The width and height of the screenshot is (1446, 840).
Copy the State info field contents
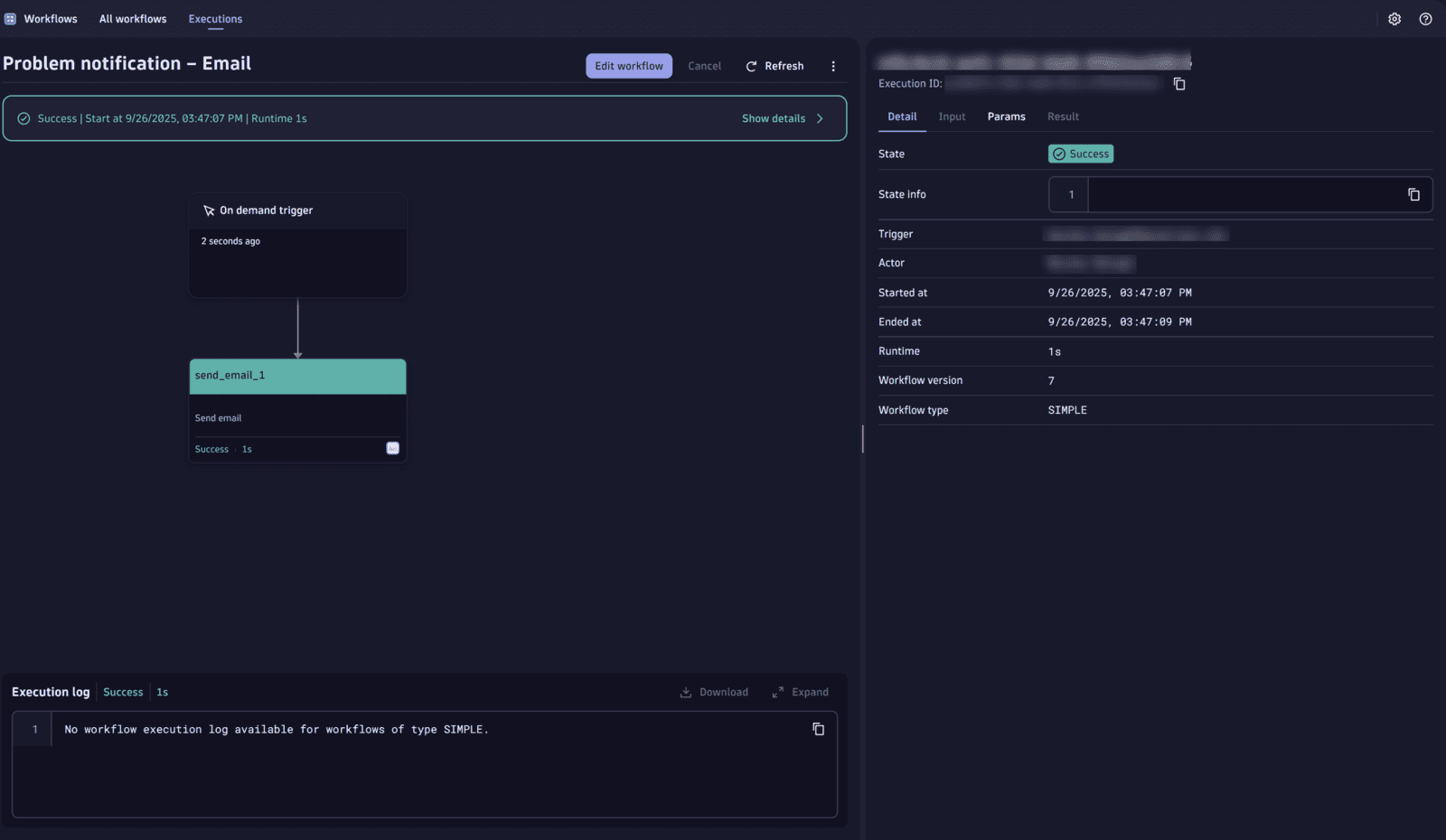(1414, 193)
